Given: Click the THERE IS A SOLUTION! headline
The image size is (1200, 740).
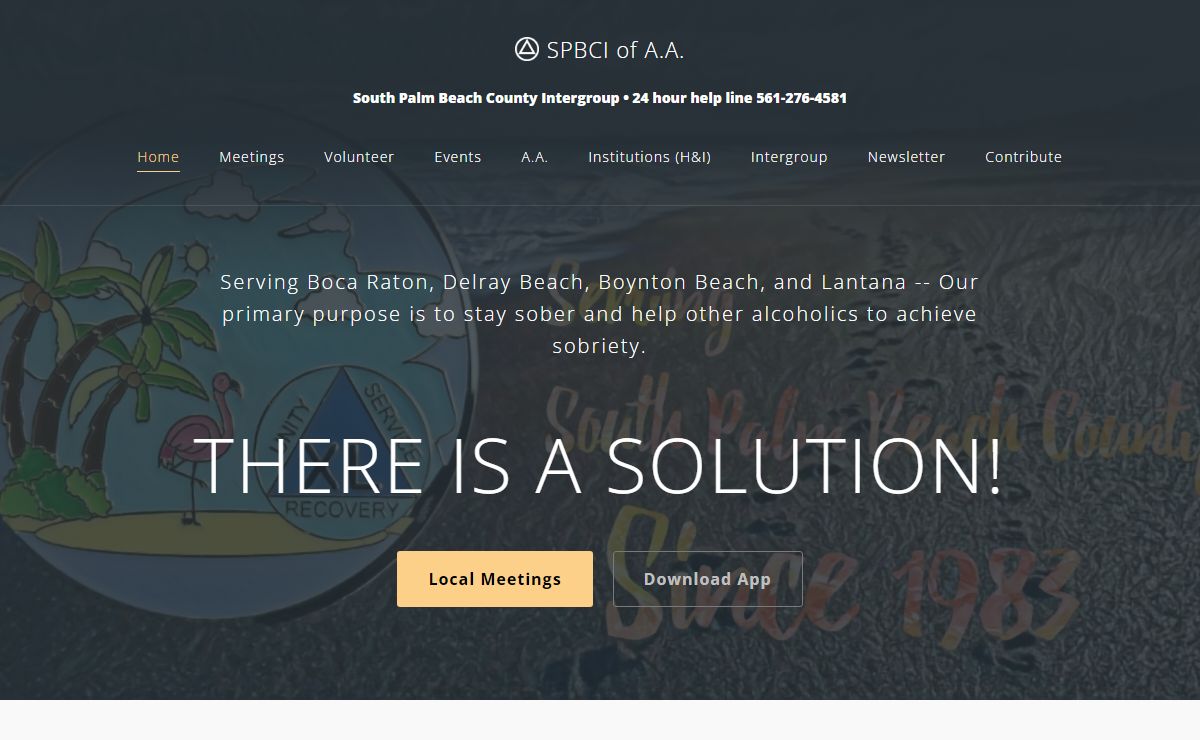Looking at the screenshot, I should click(601, 466).
